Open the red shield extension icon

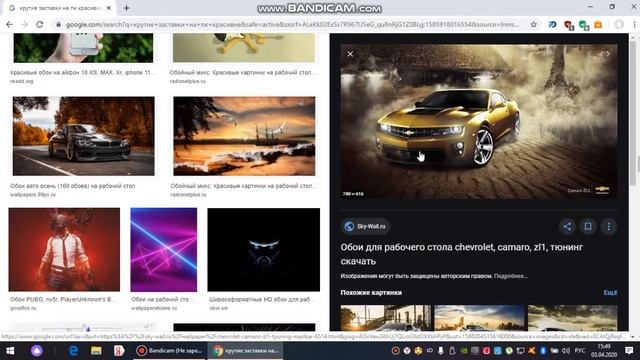click(568, 25)
